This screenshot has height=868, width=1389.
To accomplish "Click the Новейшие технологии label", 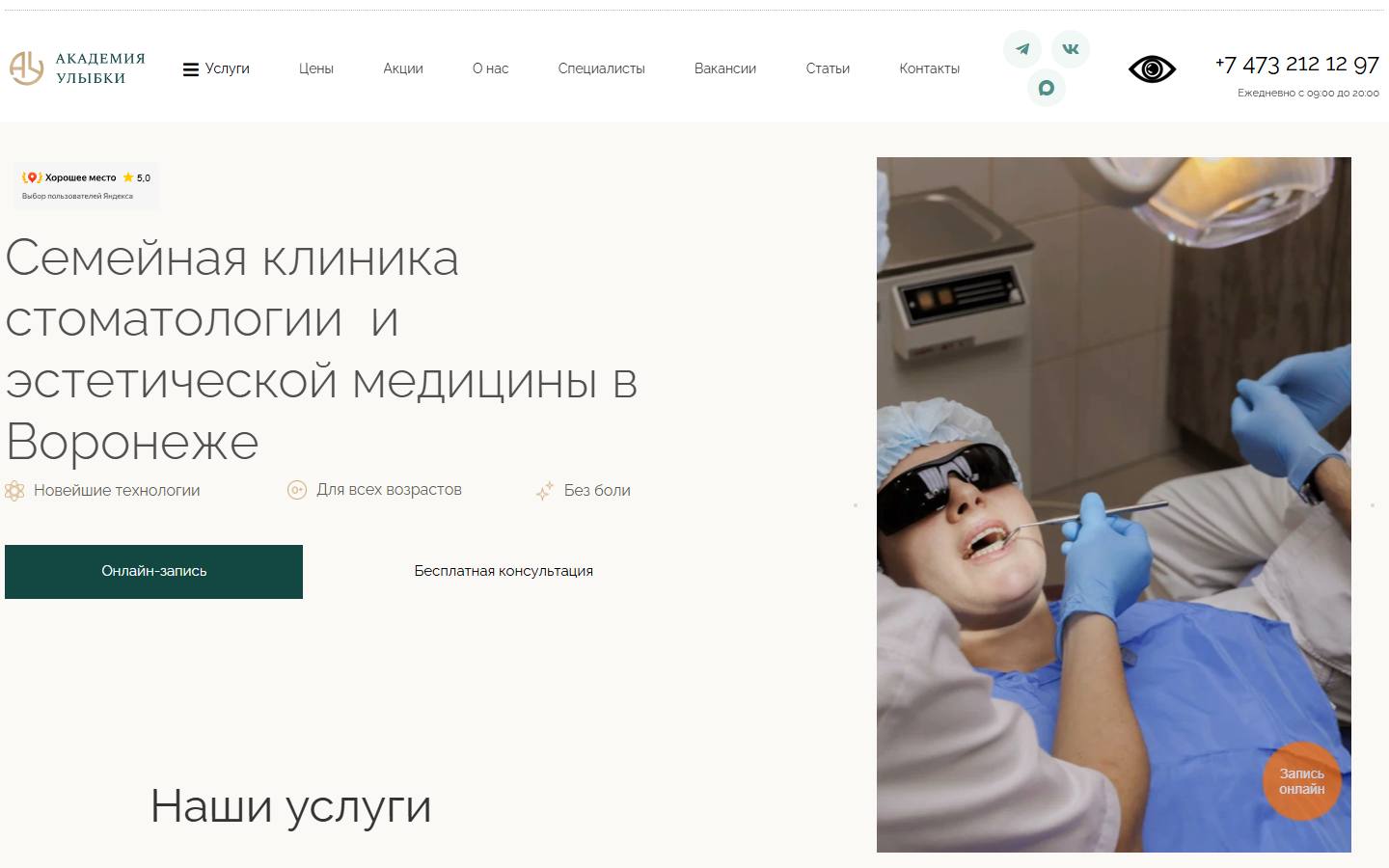I will click(117, 490).
